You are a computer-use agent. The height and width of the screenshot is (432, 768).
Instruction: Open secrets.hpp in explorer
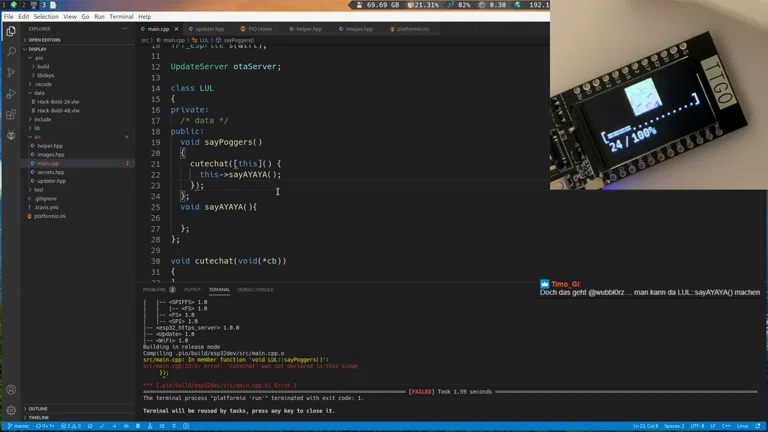78,172
